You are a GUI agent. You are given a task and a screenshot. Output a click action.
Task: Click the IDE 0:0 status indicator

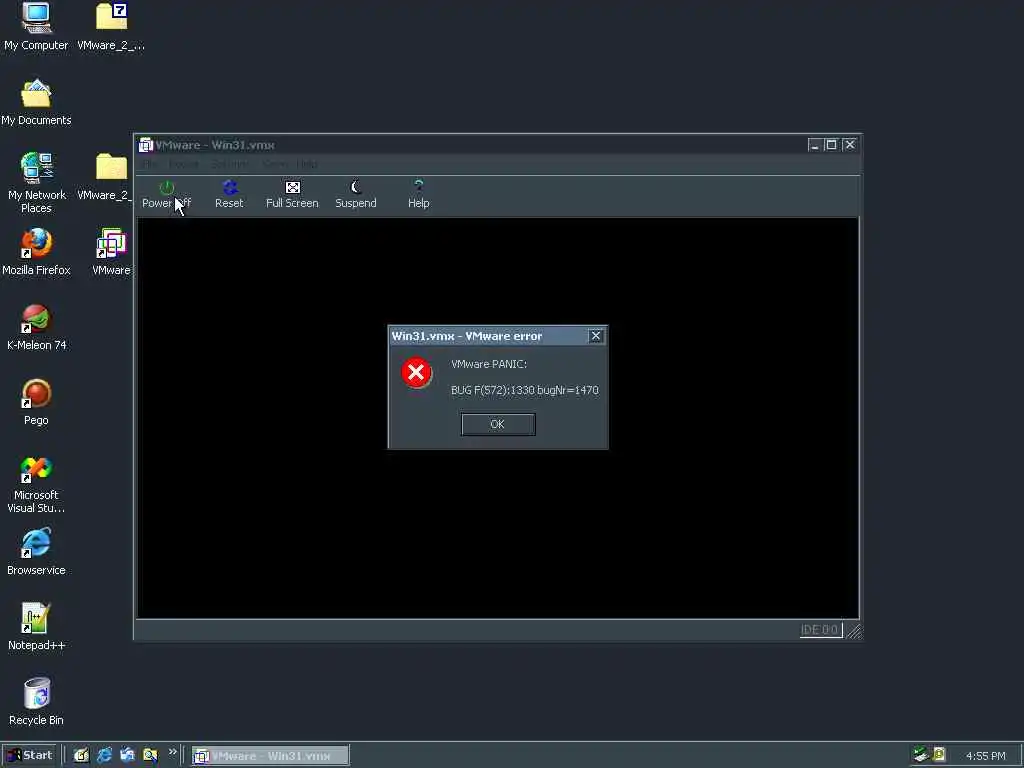click(x=821, y=630)
